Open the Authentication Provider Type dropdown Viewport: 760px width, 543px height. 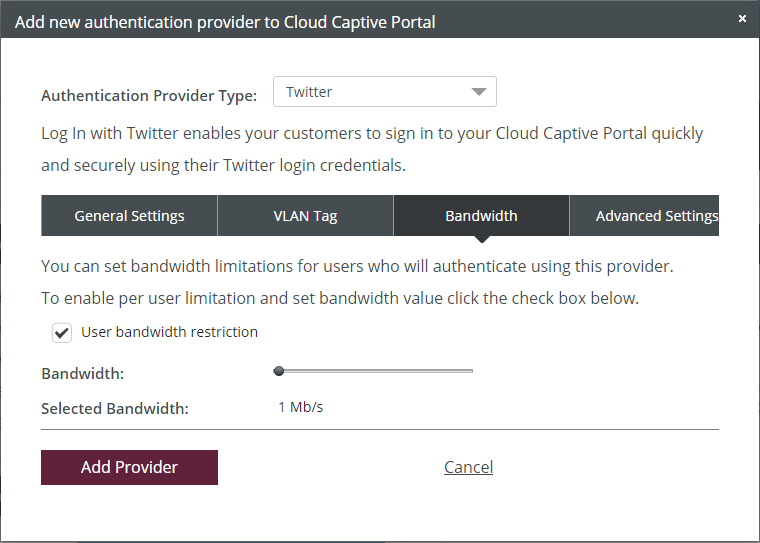coord(384,92)
